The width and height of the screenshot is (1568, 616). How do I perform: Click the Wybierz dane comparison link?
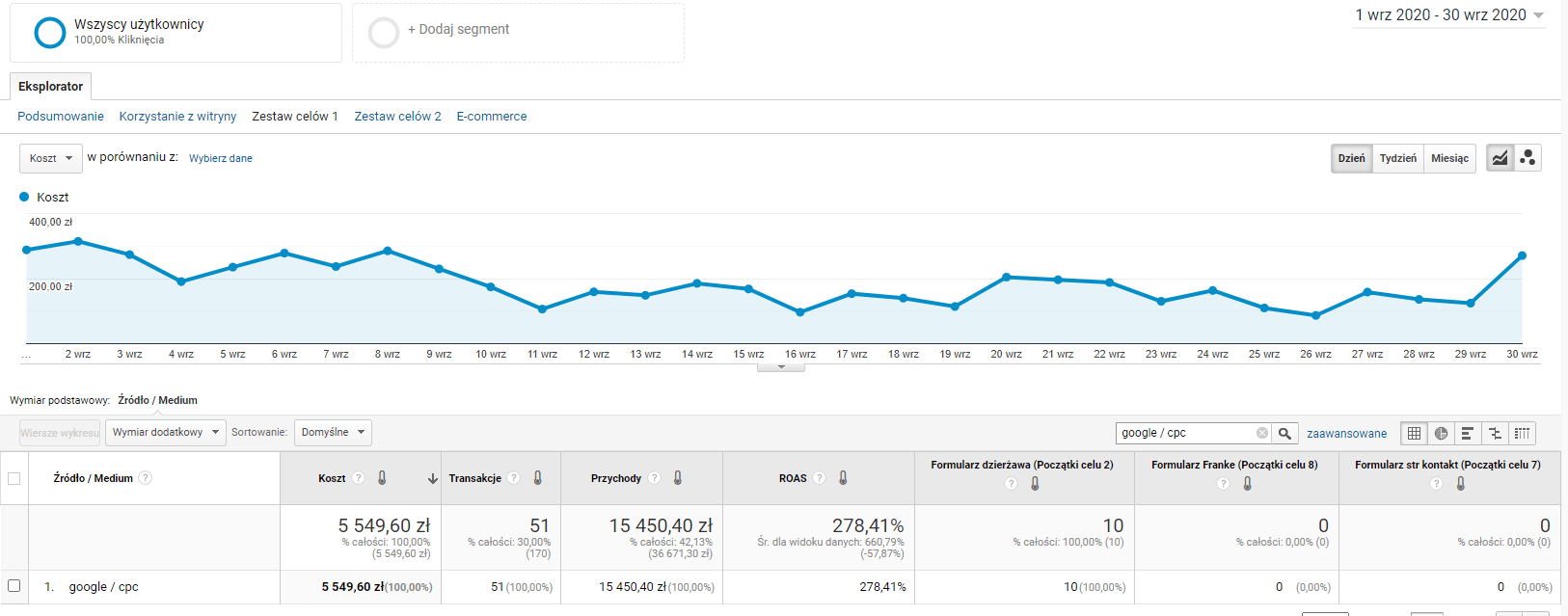click(x=221, y=158)
